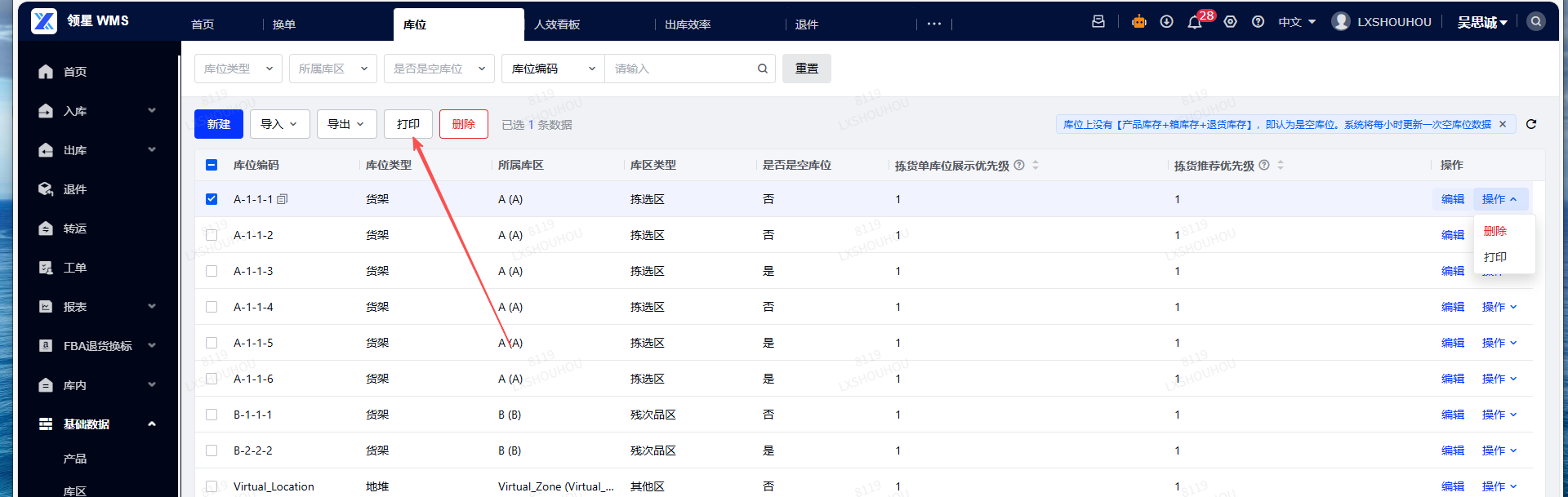Open the 库位类型 filter dropdown
1568x497 pixels.
[x=238, y=69]
